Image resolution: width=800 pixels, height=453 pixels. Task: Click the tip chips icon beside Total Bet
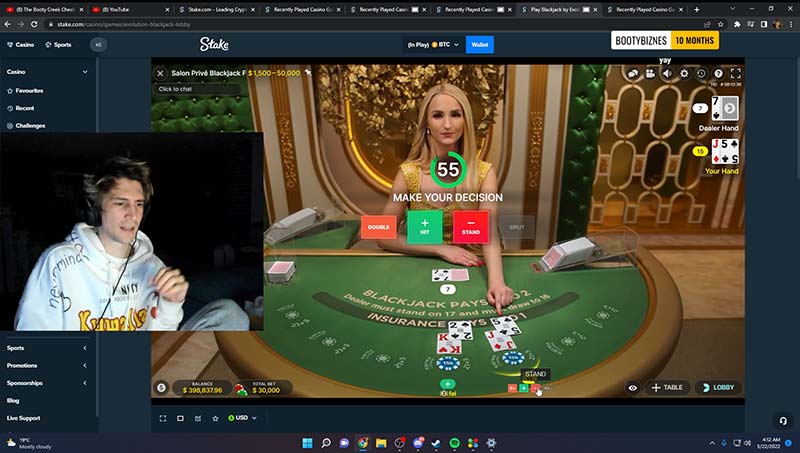241,390
